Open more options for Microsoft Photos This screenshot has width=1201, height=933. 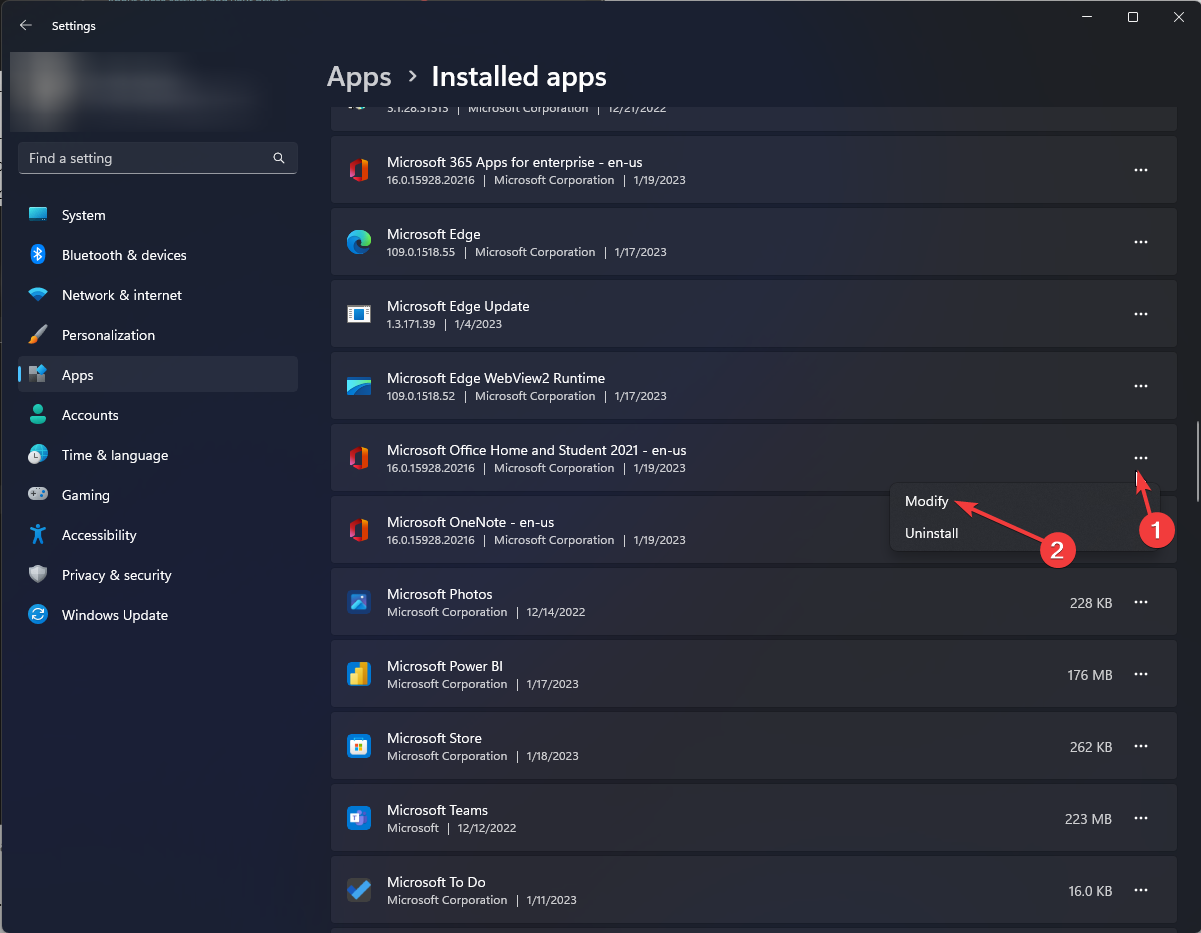pos(1140,603)
